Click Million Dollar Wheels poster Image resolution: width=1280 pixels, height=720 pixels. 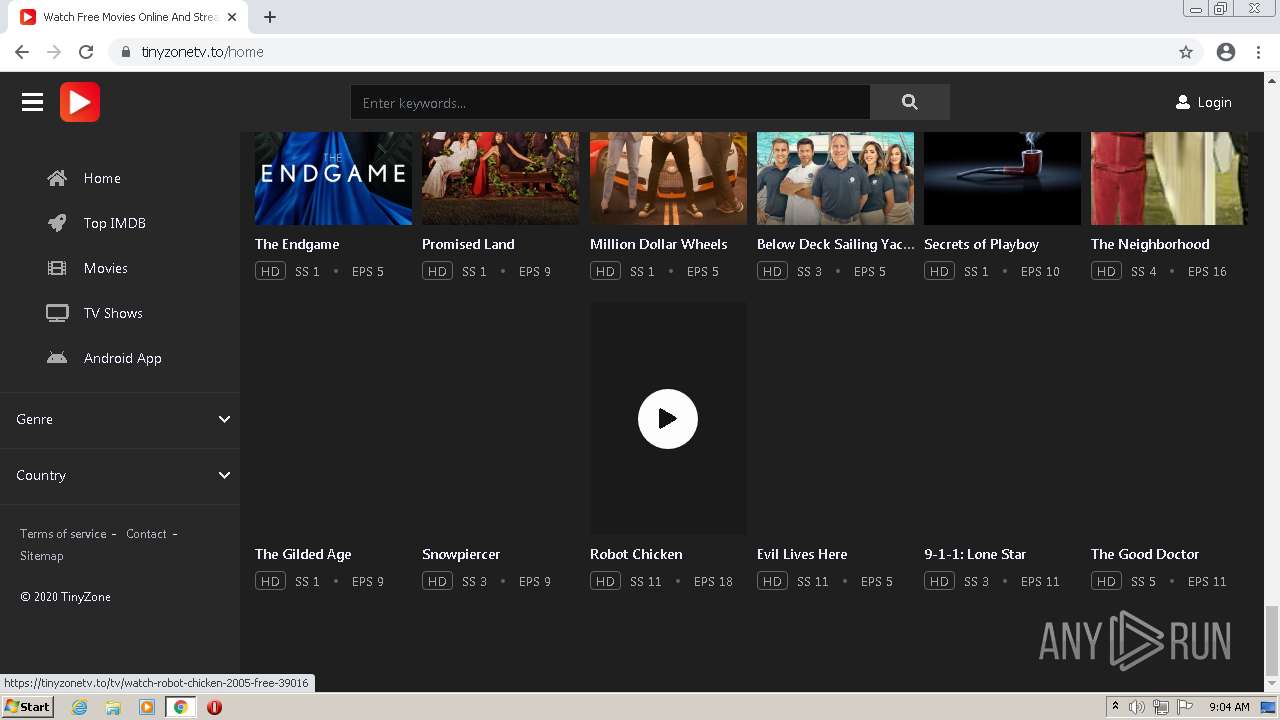coord(668,178)
